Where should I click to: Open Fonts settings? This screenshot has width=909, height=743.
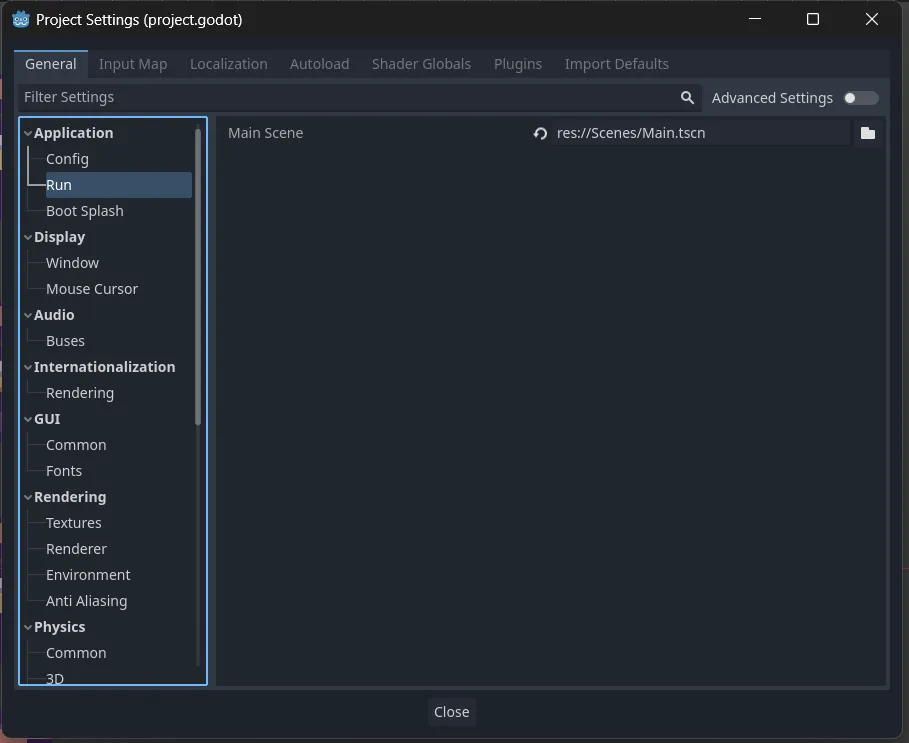coord(64,471)
